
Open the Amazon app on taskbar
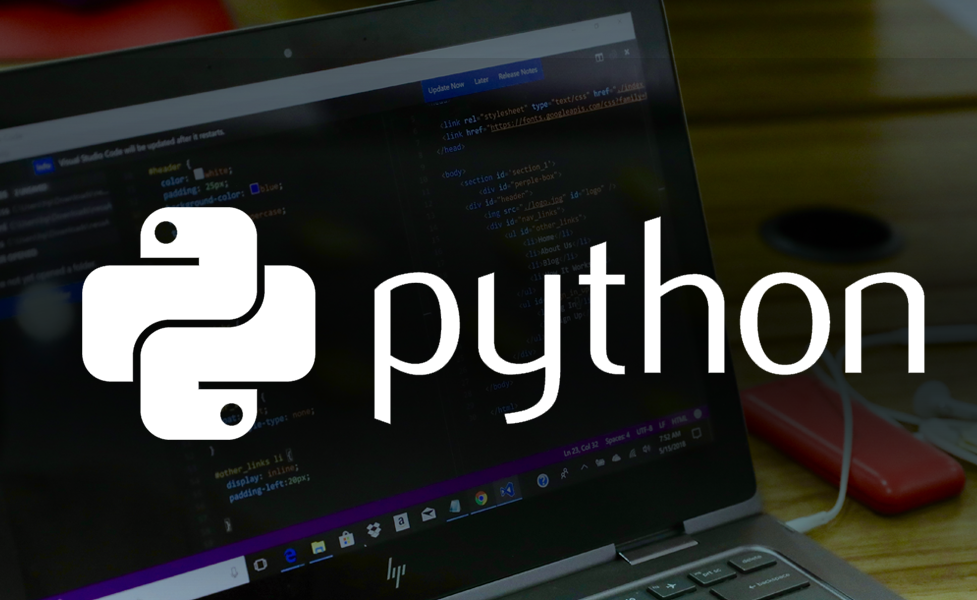401,522
